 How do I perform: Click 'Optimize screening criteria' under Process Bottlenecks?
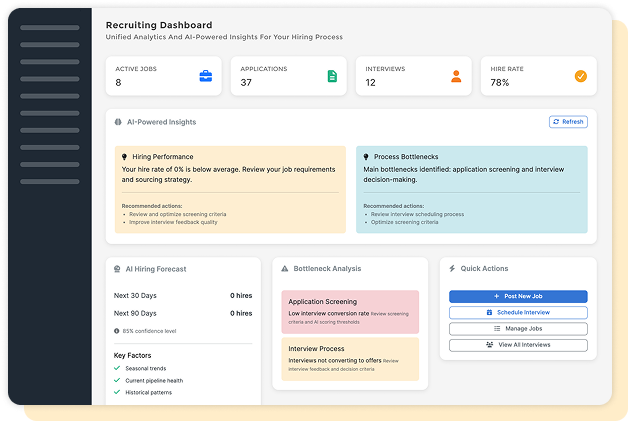[405, 222]
